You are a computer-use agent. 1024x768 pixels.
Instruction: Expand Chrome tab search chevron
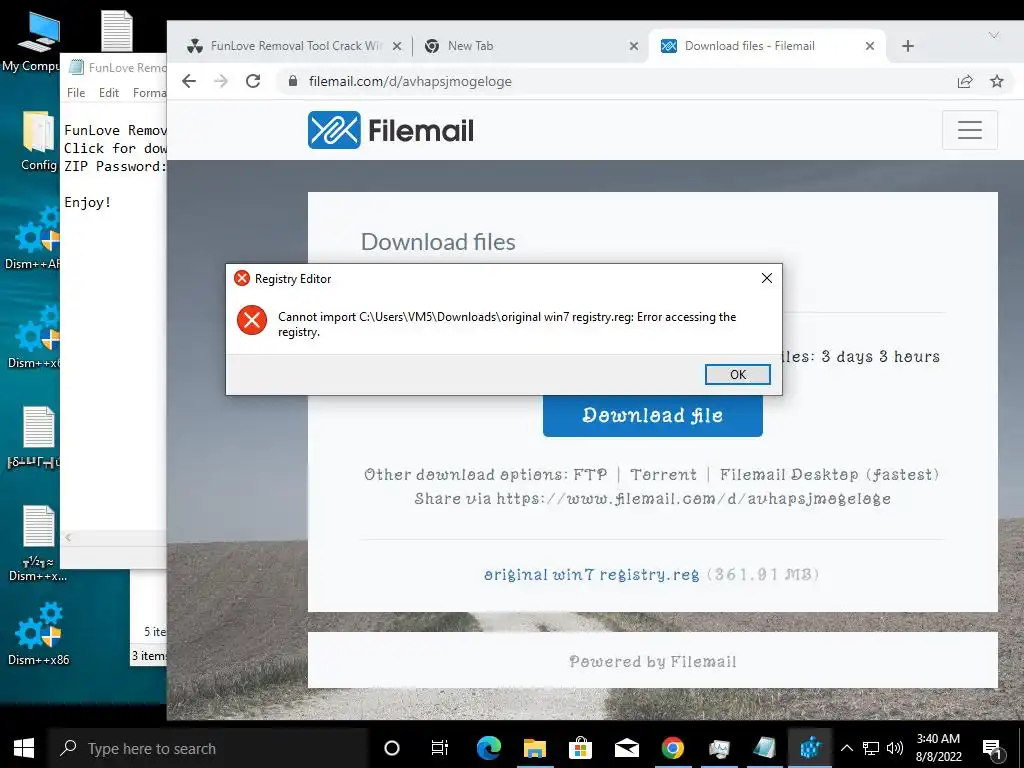tap(994, 35)
